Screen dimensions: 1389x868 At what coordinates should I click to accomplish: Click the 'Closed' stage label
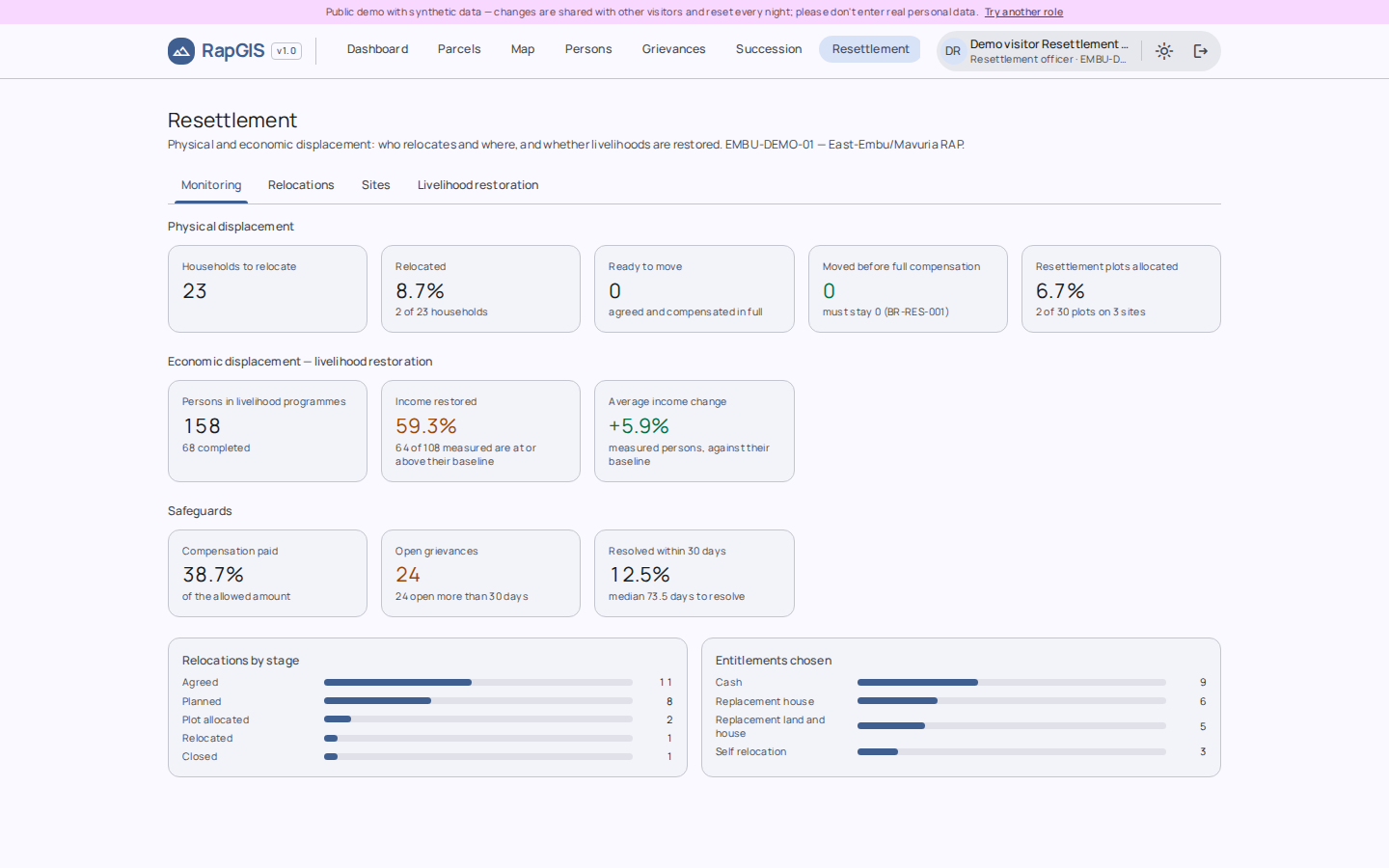[x=200, y=757]
